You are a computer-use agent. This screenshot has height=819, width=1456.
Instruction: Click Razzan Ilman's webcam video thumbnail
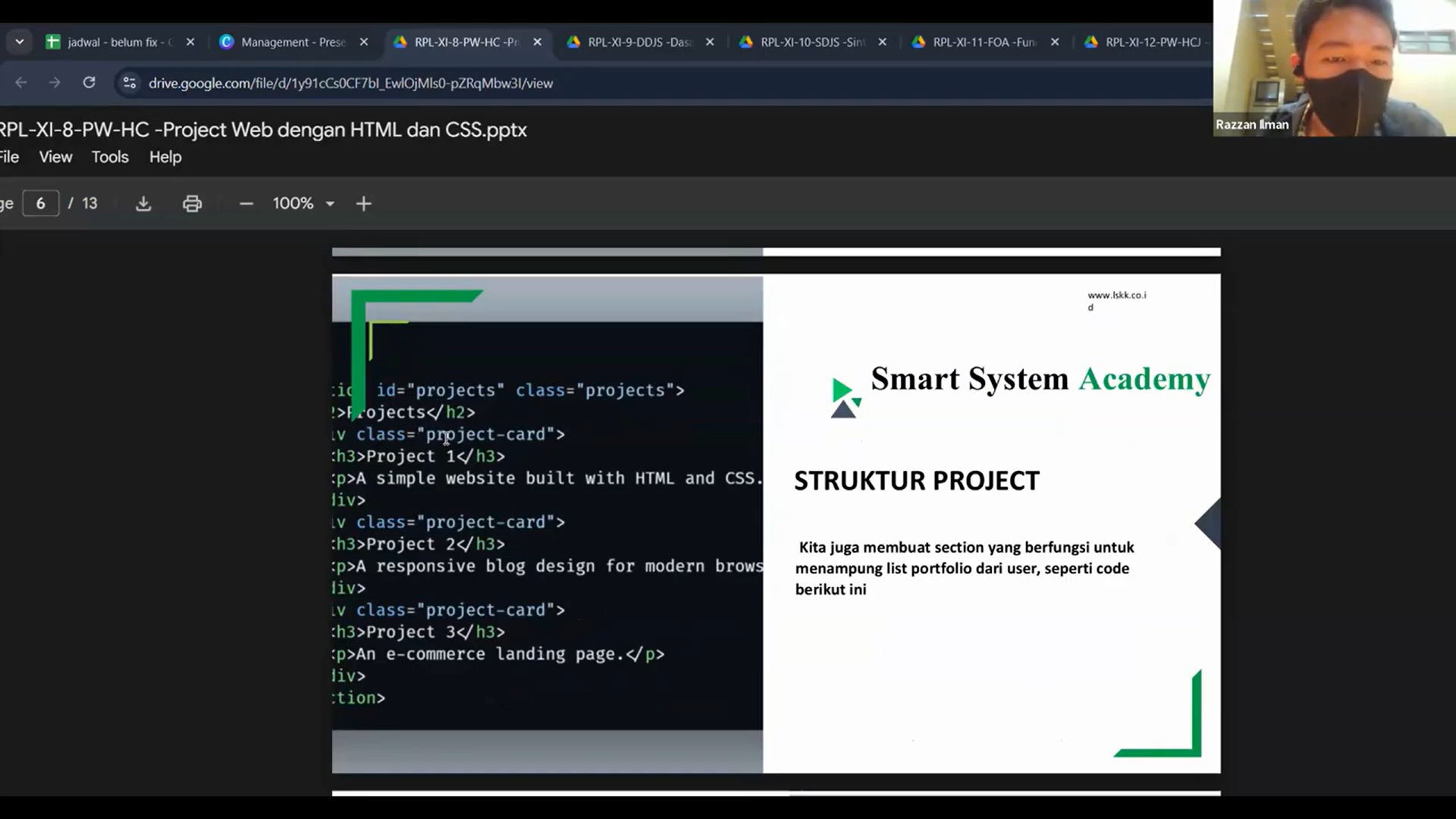tap(1334, 68)
